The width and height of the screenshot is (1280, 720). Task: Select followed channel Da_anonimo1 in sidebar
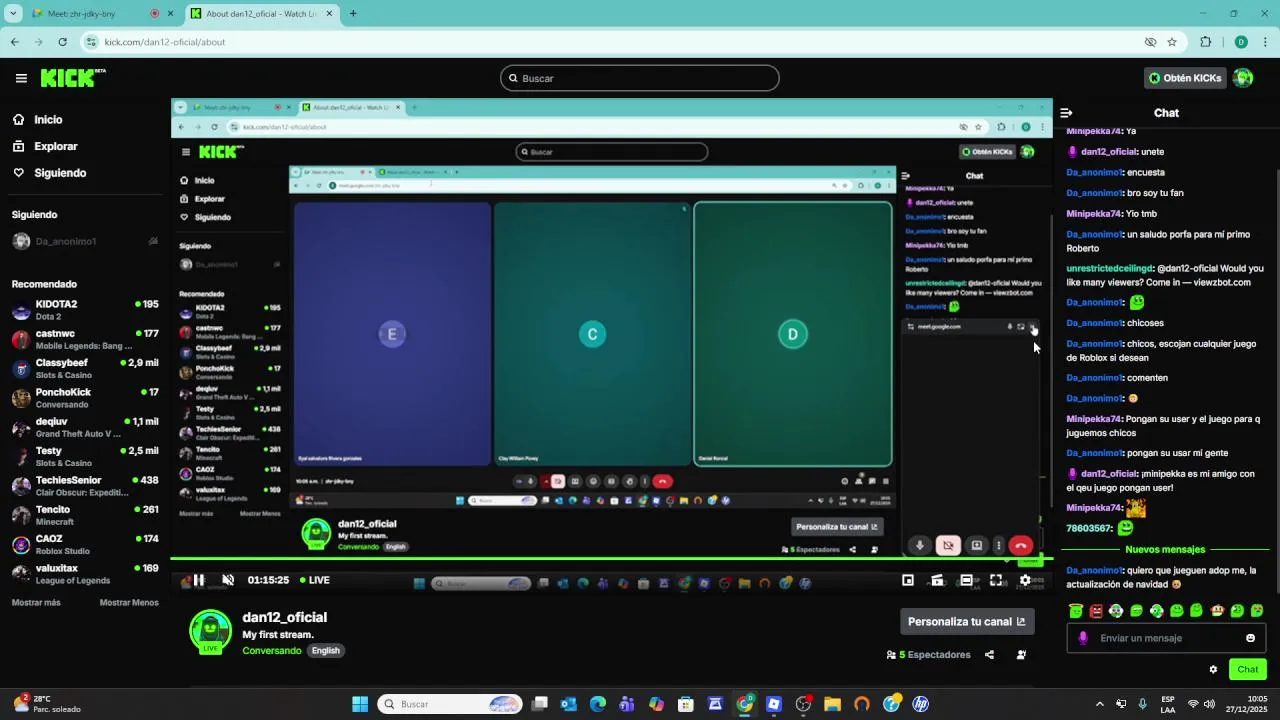pyautogui.click(x=85, y=241)
